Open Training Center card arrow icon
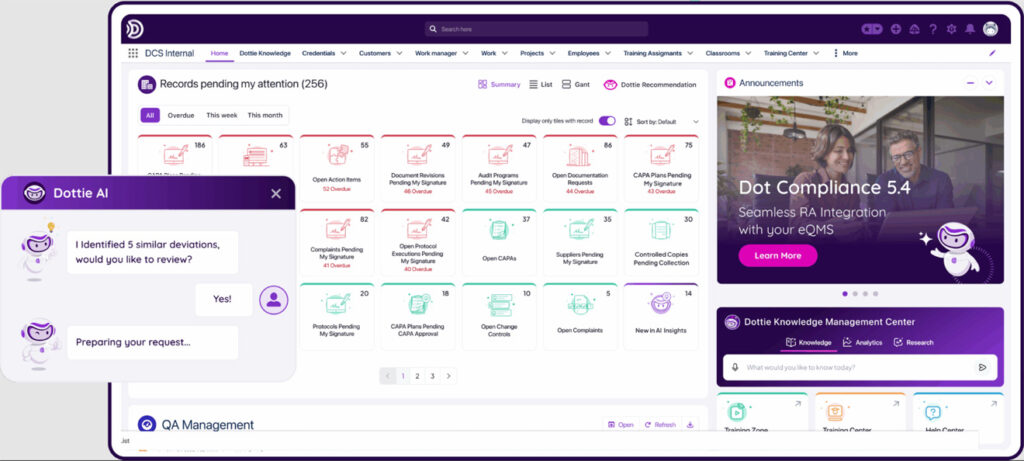Viewport: 1024px width, 461px height. pyautogui.click(x=896, y=405)
